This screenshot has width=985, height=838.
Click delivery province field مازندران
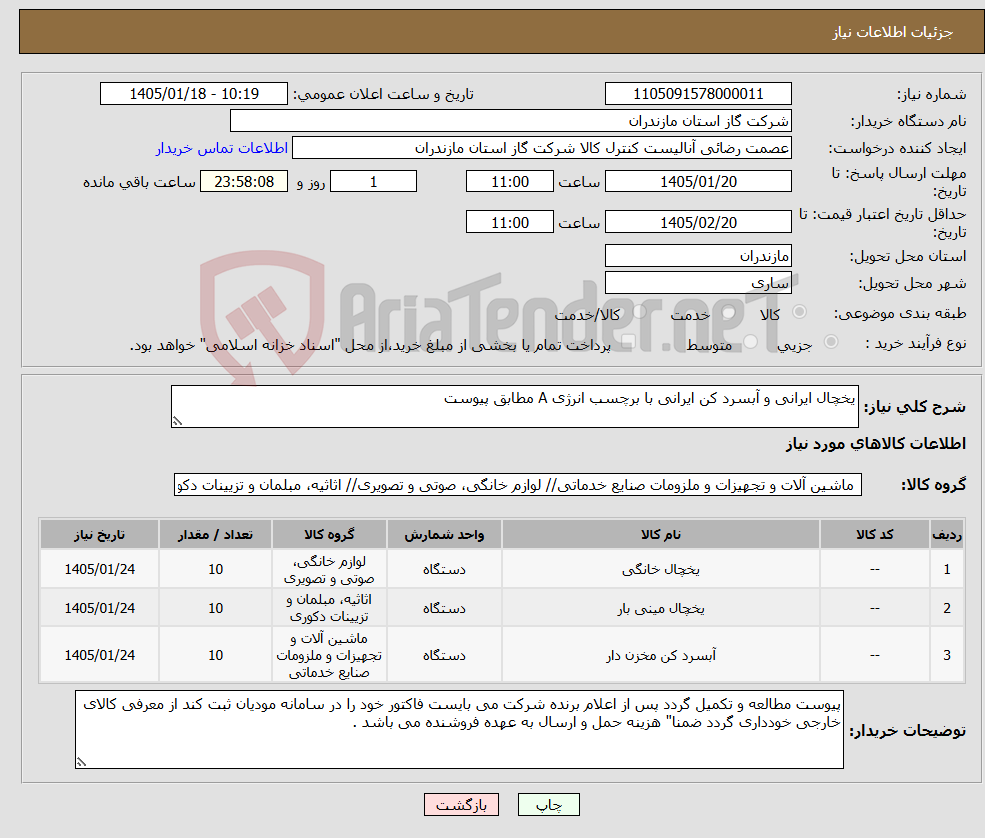click(698, 256)
